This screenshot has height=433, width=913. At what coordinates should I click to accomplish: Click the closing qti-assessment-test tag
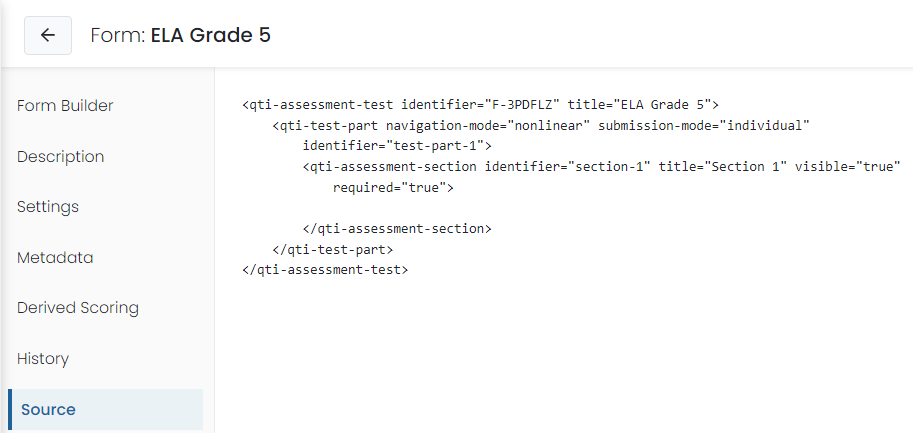tap(325, 270)
